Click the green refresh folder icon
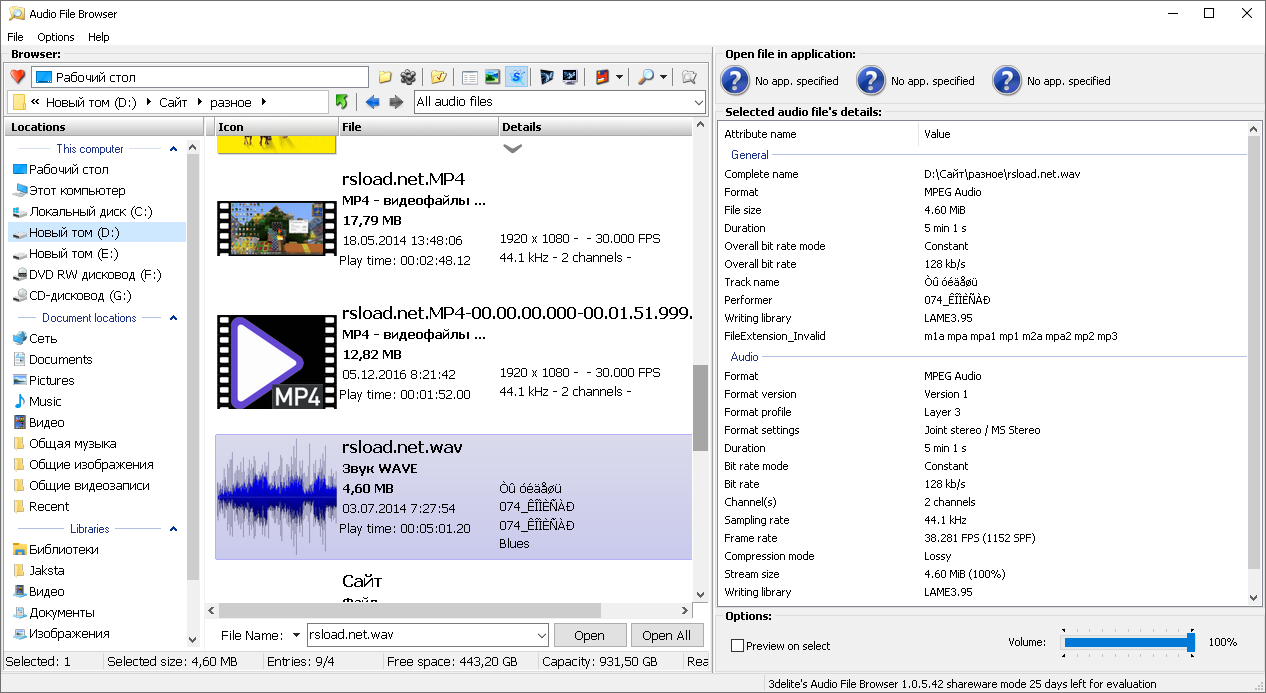The image size is (1266, 693). (342, 102)
